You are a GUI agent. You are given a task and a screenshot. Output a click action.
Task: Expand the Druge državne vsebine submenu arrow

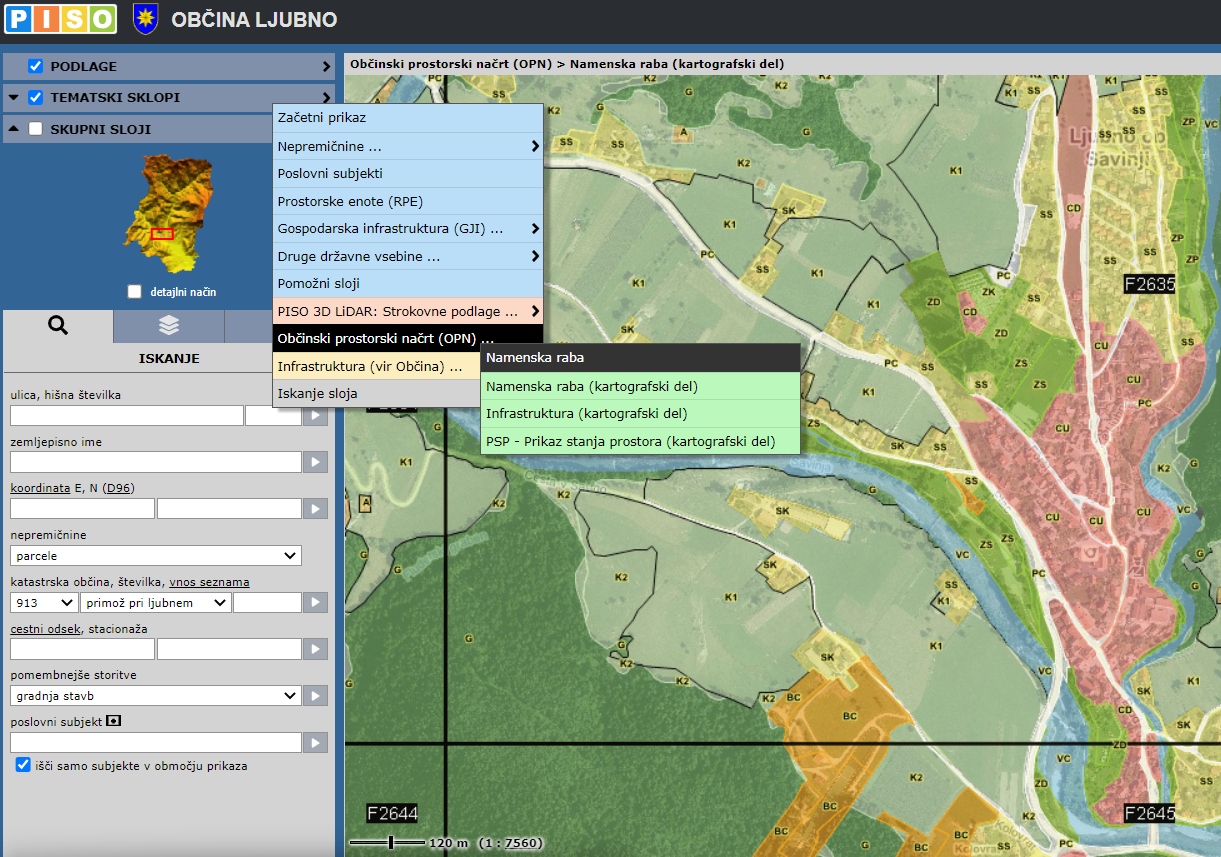[535, 257]
